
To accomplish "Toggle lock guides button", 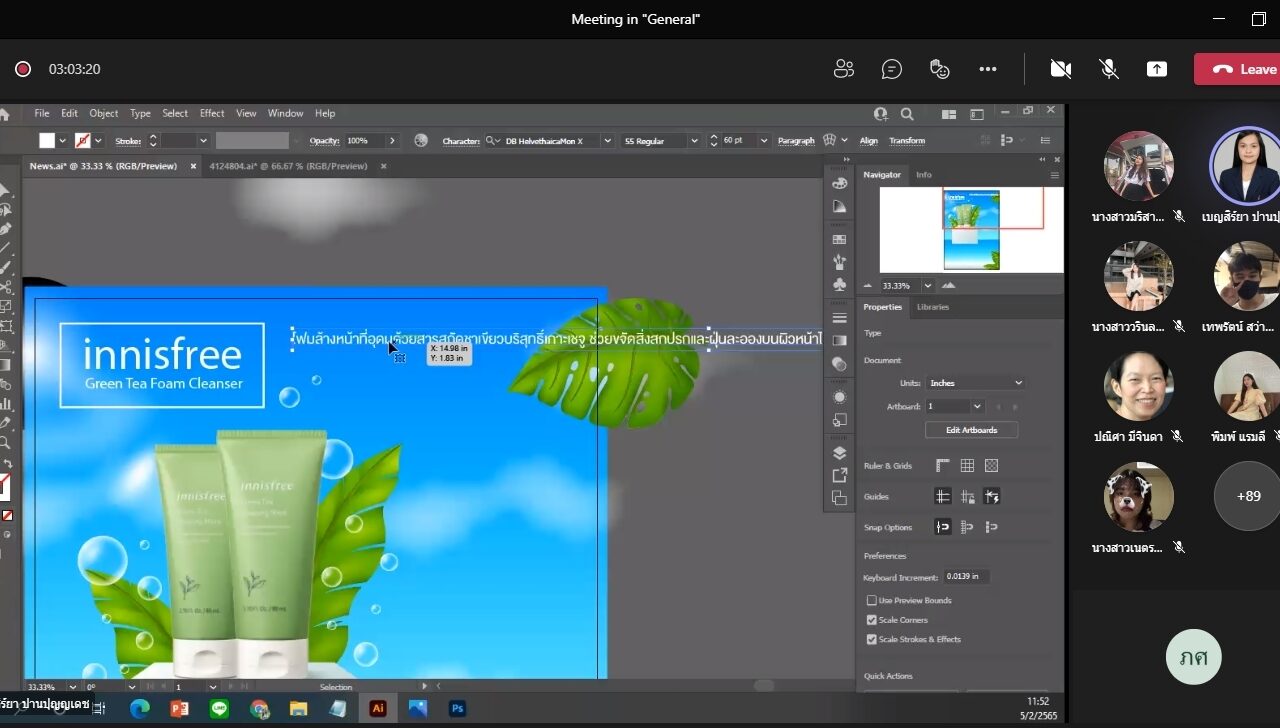I will [x=967, y=497].
